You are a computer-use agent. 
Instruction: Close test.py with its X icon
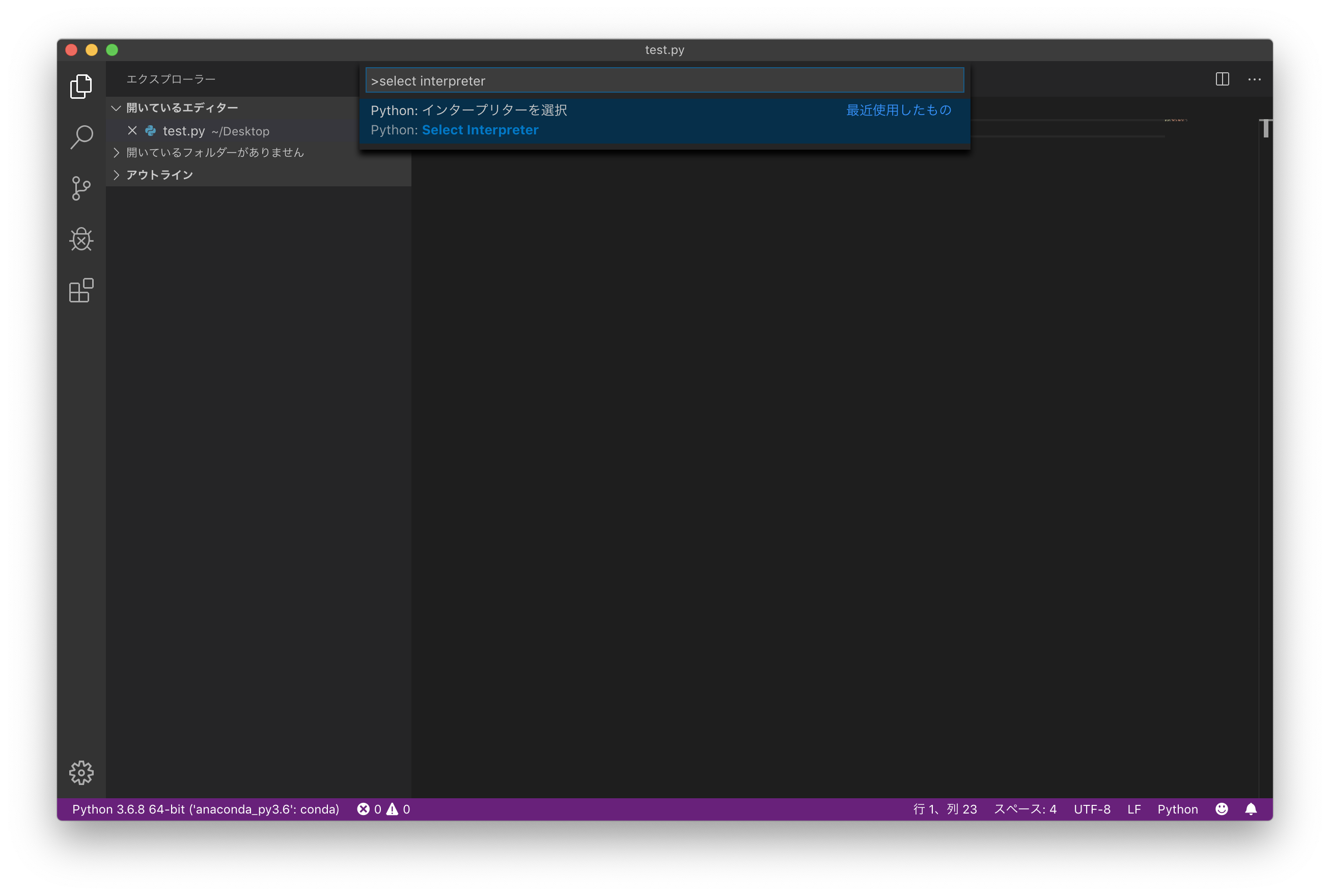pyautogui.click(x=132, y=131)
